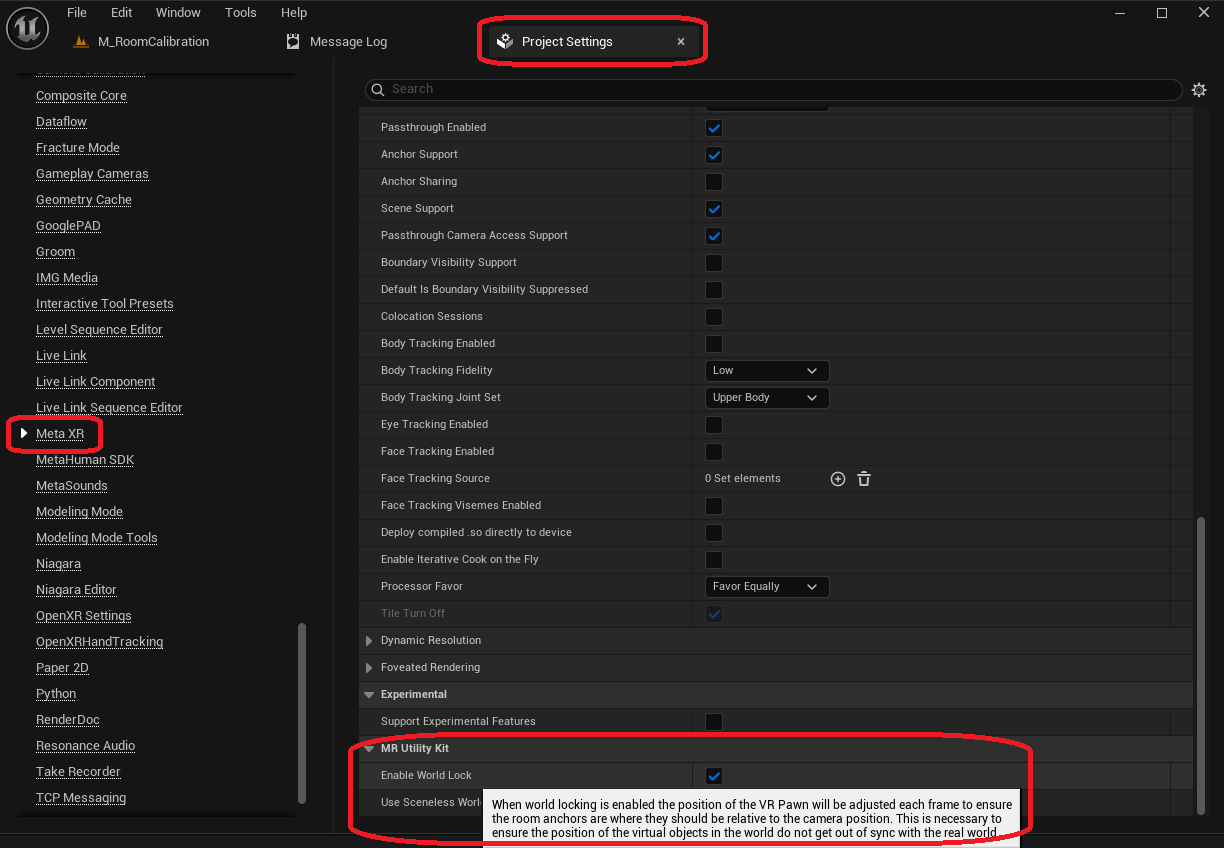Enable Face Tracking checkbox

click(714, 452)
